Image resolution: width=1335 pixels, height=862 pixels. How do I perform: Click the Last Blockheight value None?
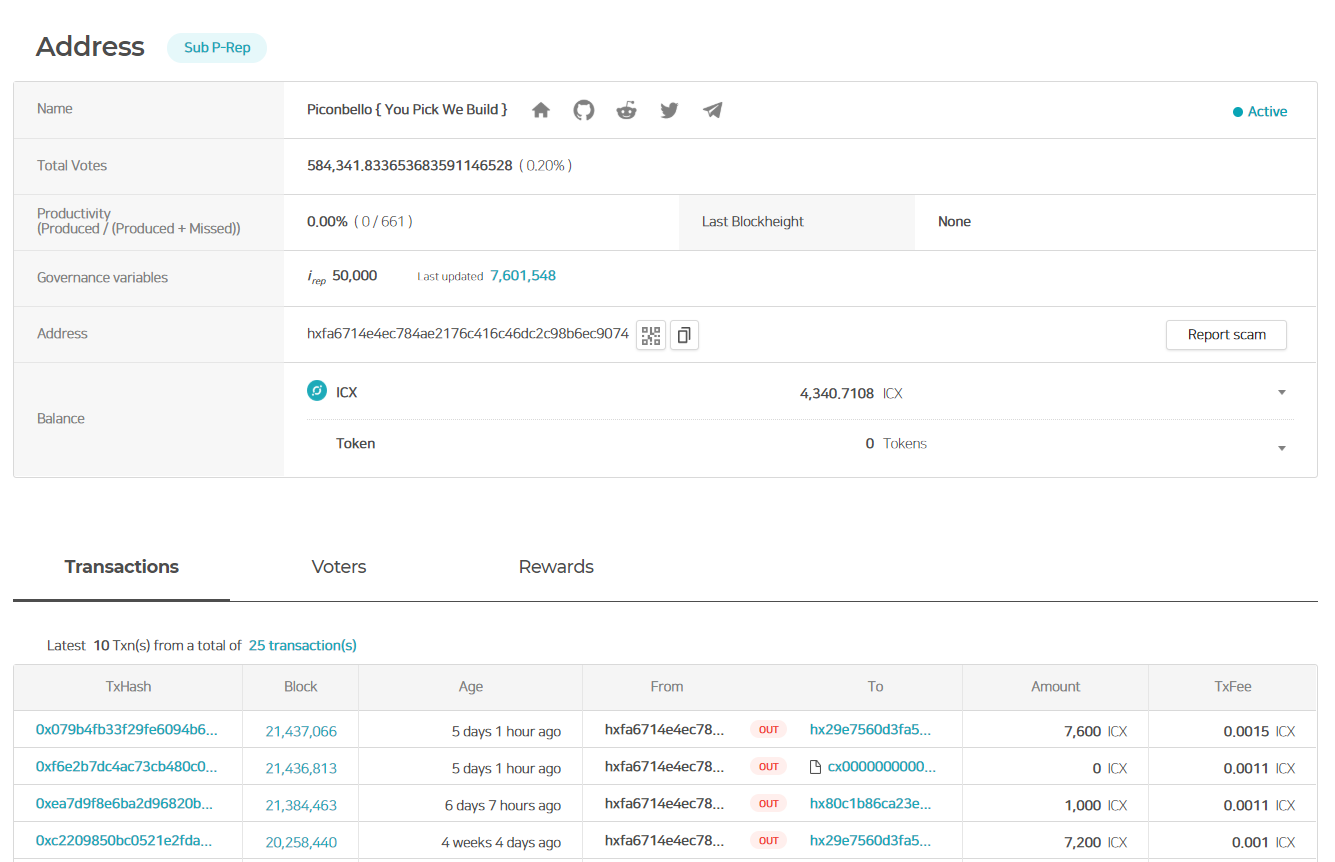pos(954,221)
